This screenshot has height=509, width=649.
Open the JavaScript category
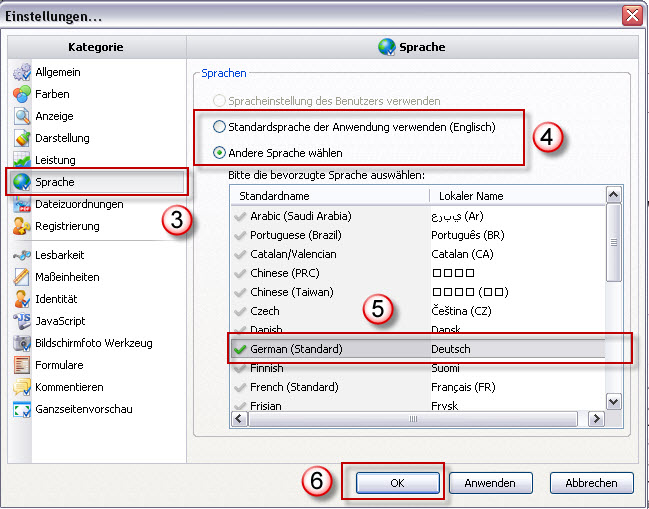click(60, 321)
